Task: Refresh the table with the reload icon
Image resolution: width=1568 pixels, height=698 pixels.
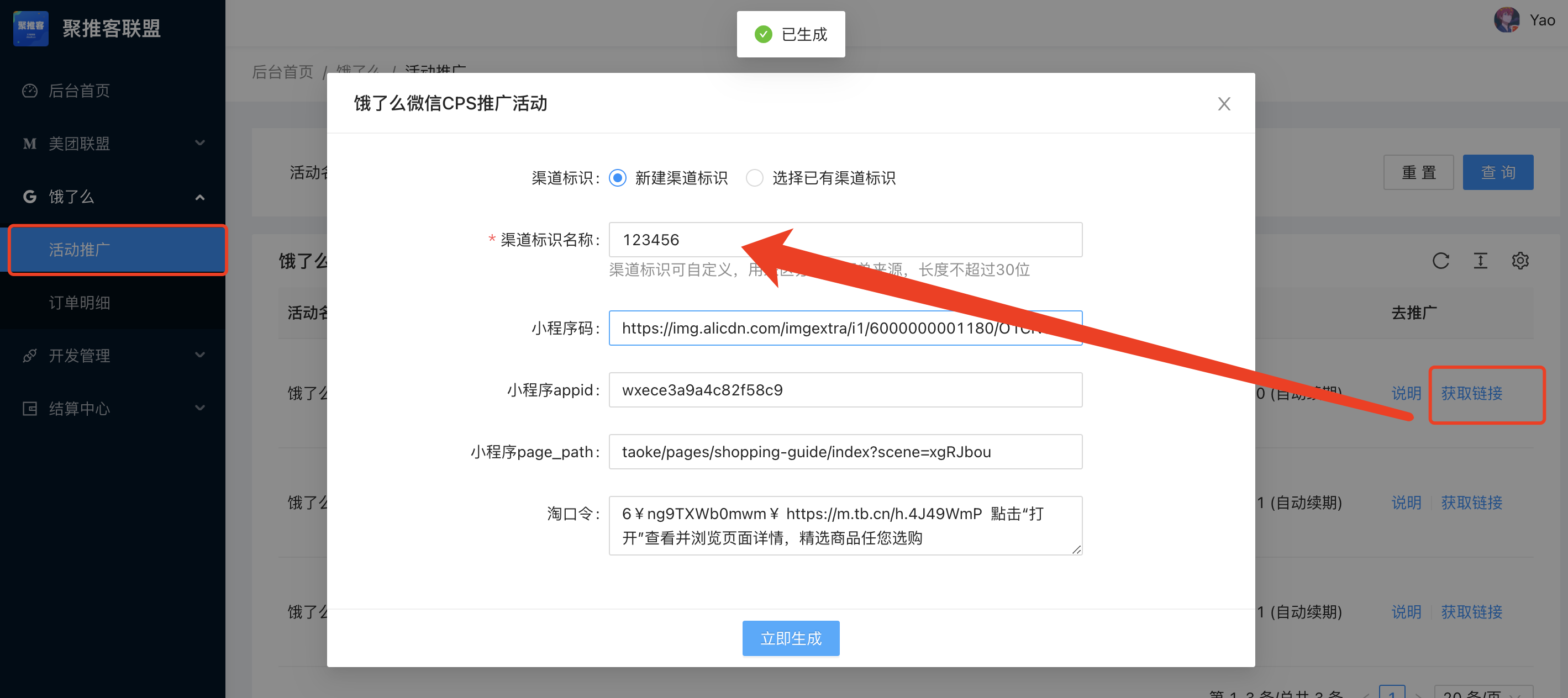Action: (1440, 261)
